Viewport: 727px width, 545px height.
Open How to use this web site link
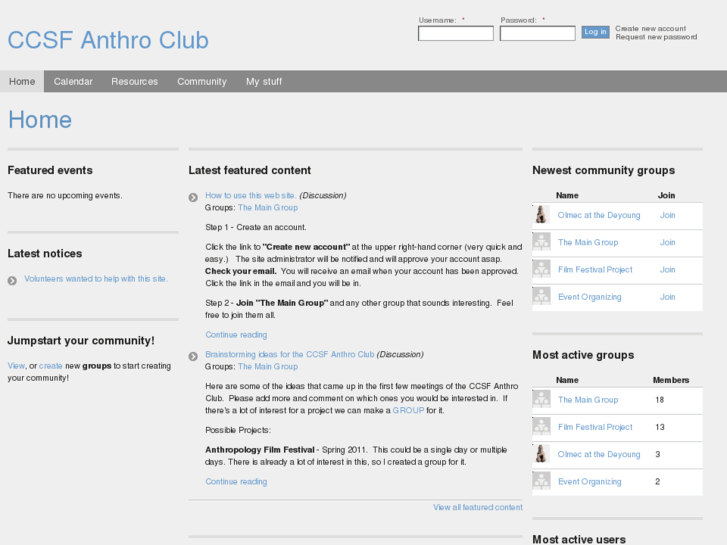click(250, 195)
